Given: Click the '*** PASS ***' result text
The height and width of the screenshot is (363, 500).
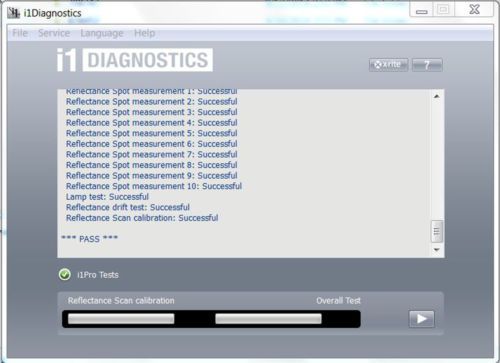Looking at the screenshot, I should 89,239.
